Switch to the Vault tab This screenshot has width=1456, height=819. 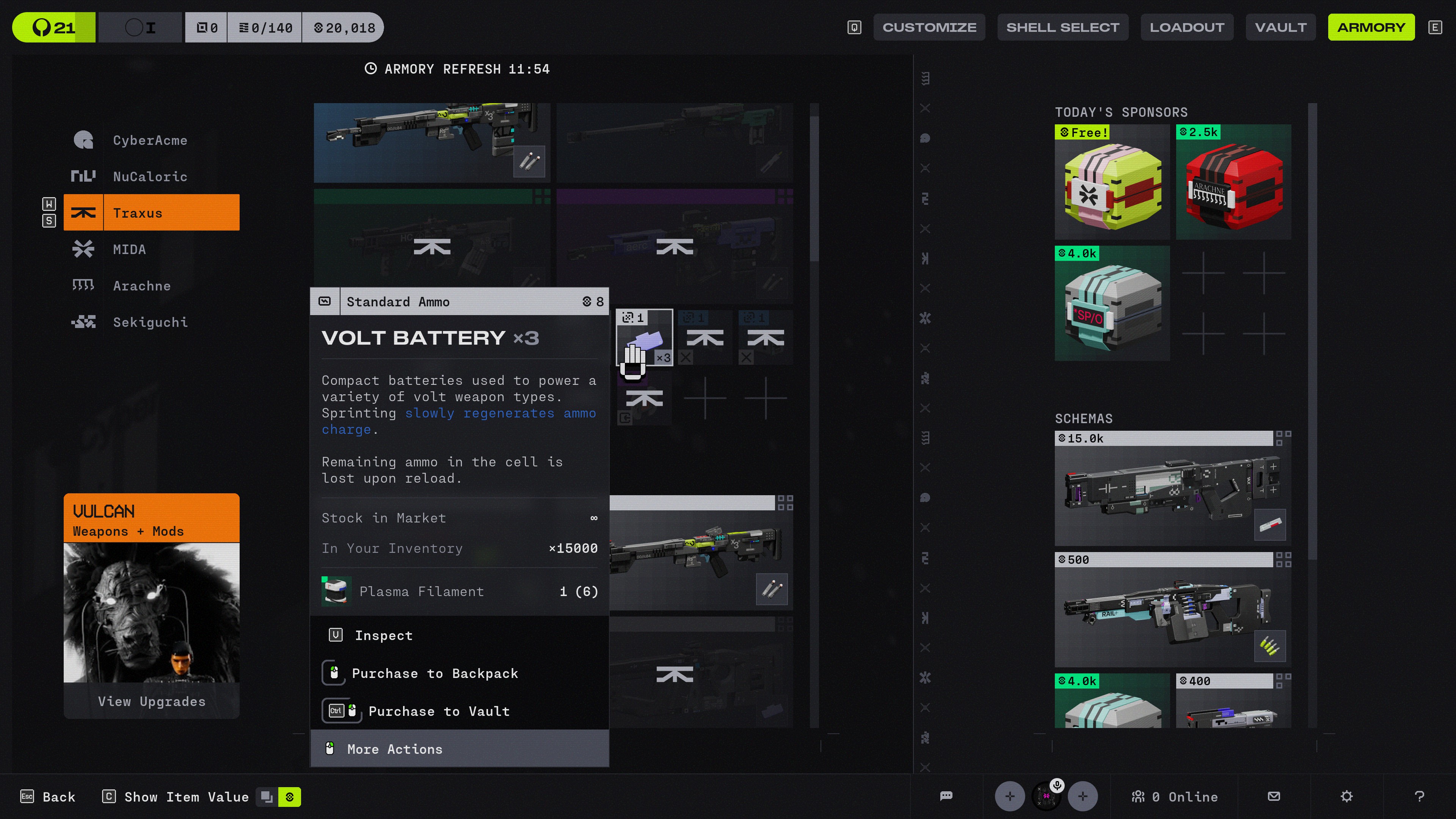(x=1280, y=27)
